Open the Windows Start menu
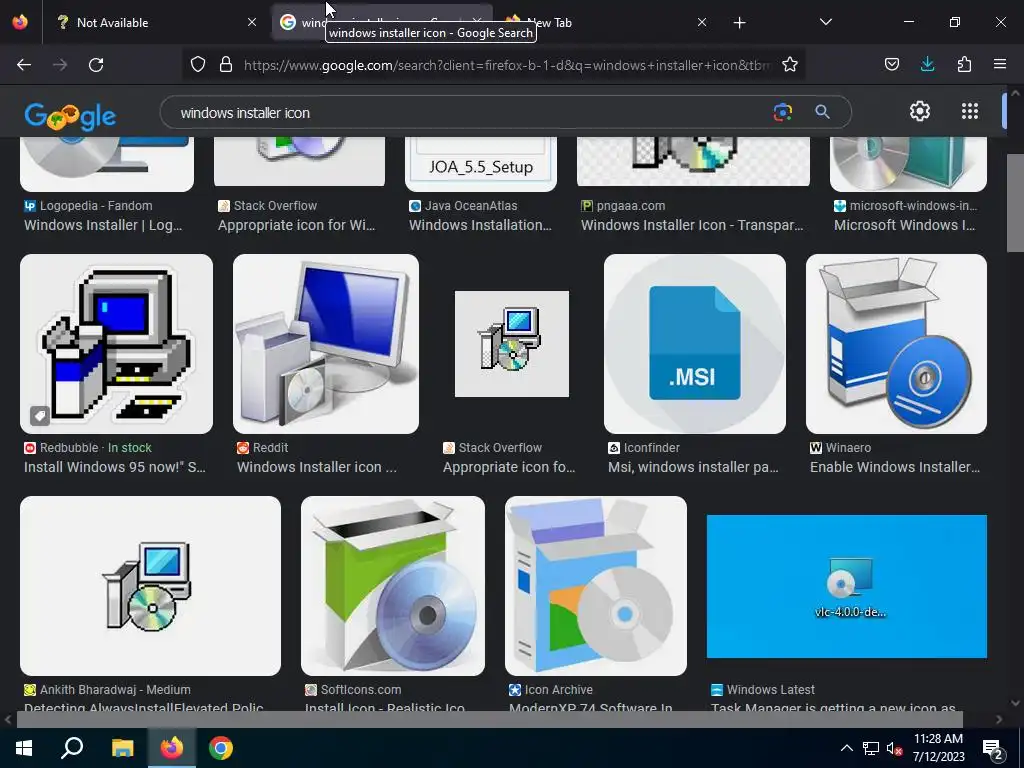 pos(24,748)
